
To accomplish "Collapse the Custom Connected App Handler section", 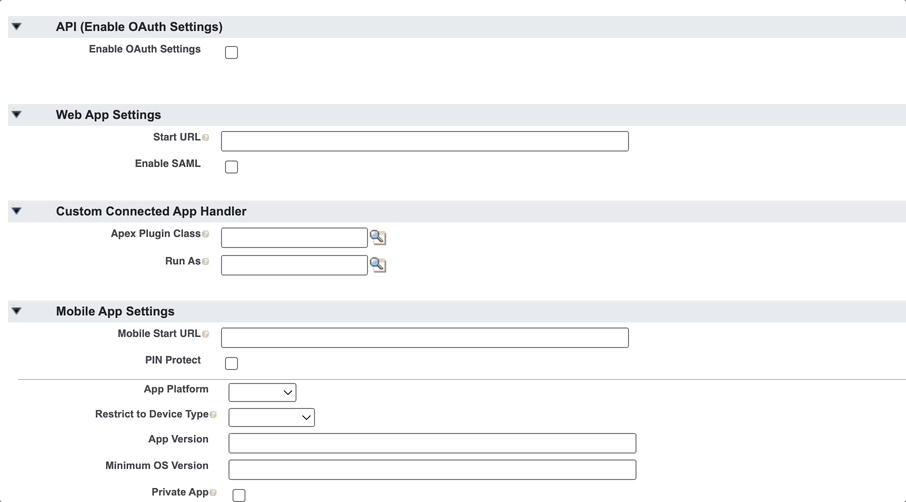I will tap(17, 211).
